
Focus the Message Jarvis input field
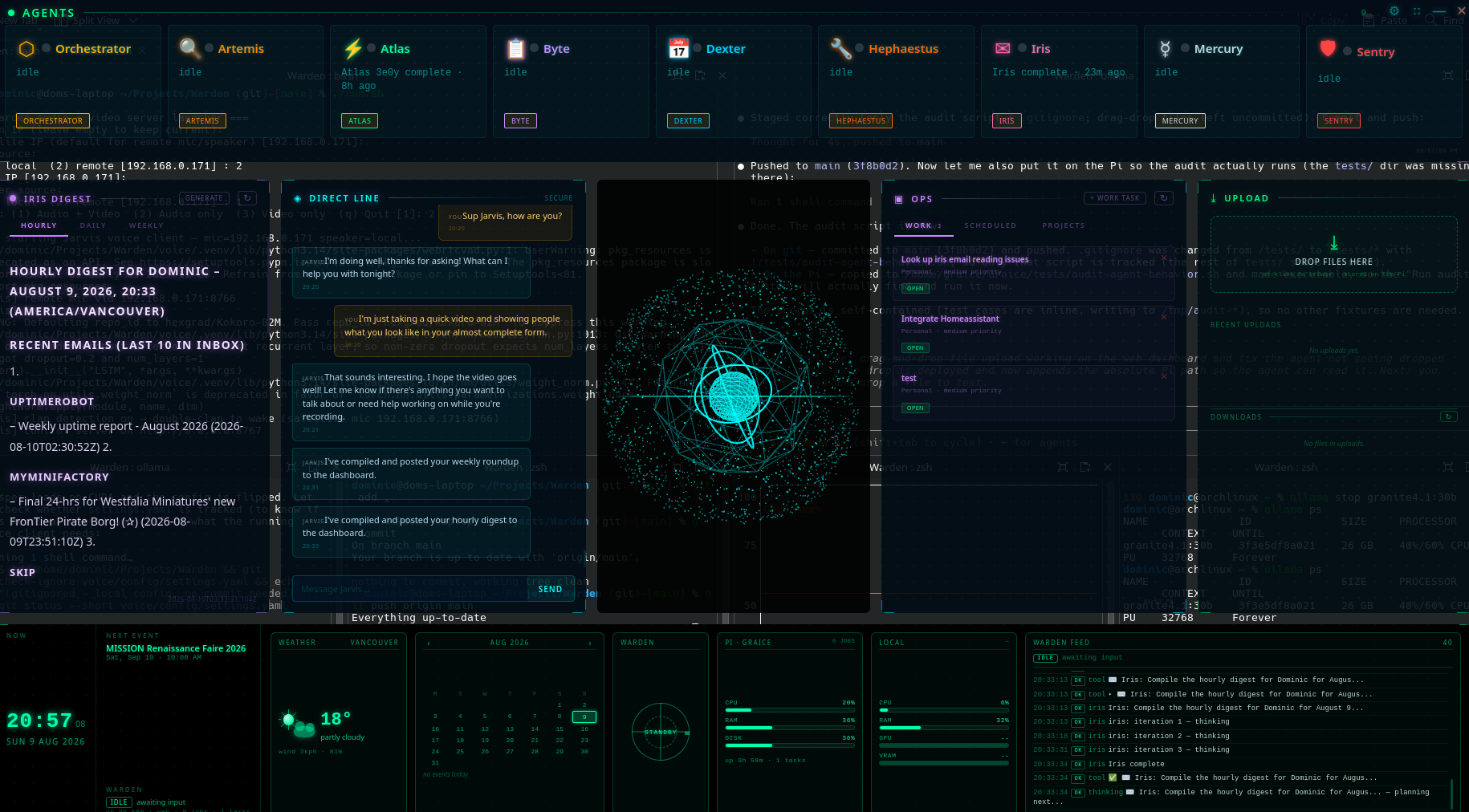tap(412, 589)
